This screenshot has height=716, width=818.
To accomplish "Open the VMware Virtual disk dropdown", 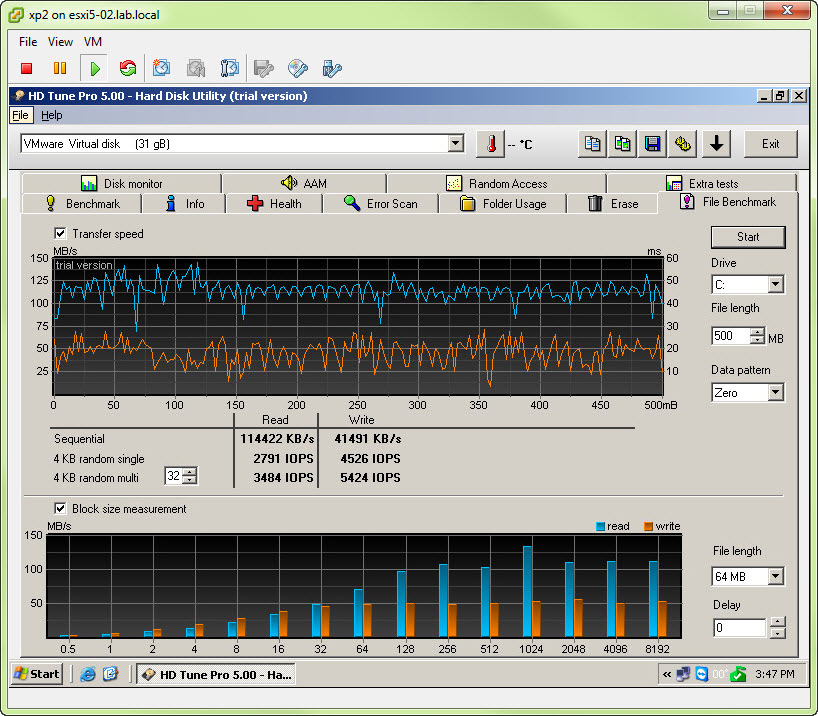I will coord(456,144).
